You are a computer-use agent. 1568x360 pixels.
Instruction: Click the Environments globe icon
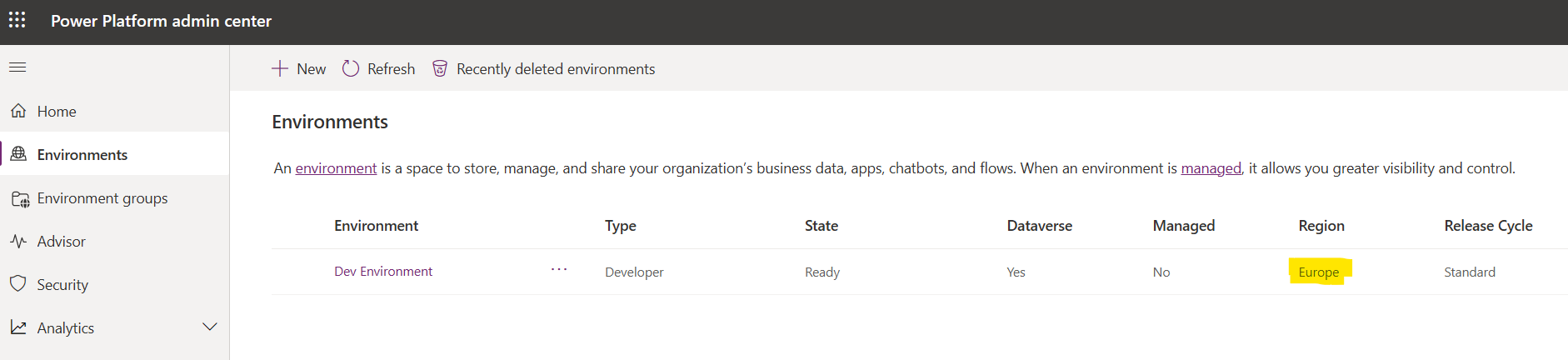18,154
